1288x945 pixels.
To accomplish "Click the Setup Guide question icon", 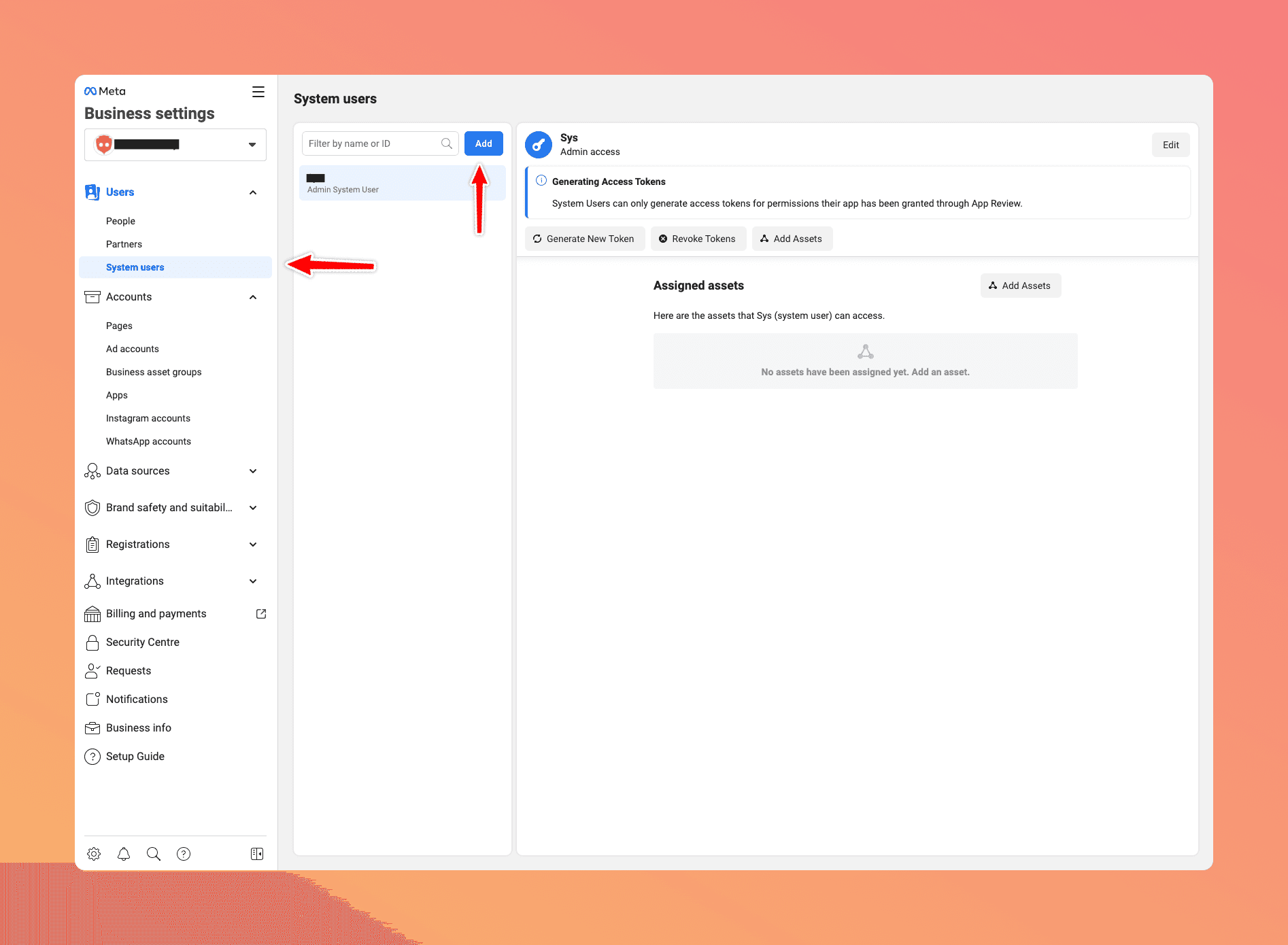I will (x=92, y=757).
